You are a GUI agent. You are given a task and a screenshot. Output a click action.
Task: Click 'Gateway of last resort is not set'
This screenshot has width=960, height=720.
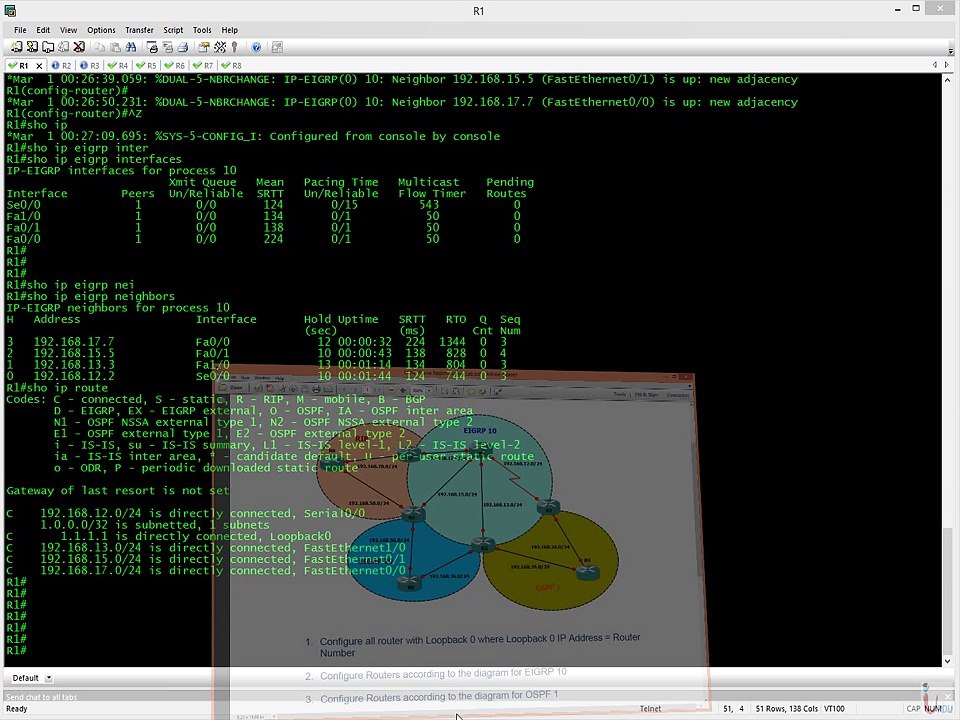pos(118,490)
